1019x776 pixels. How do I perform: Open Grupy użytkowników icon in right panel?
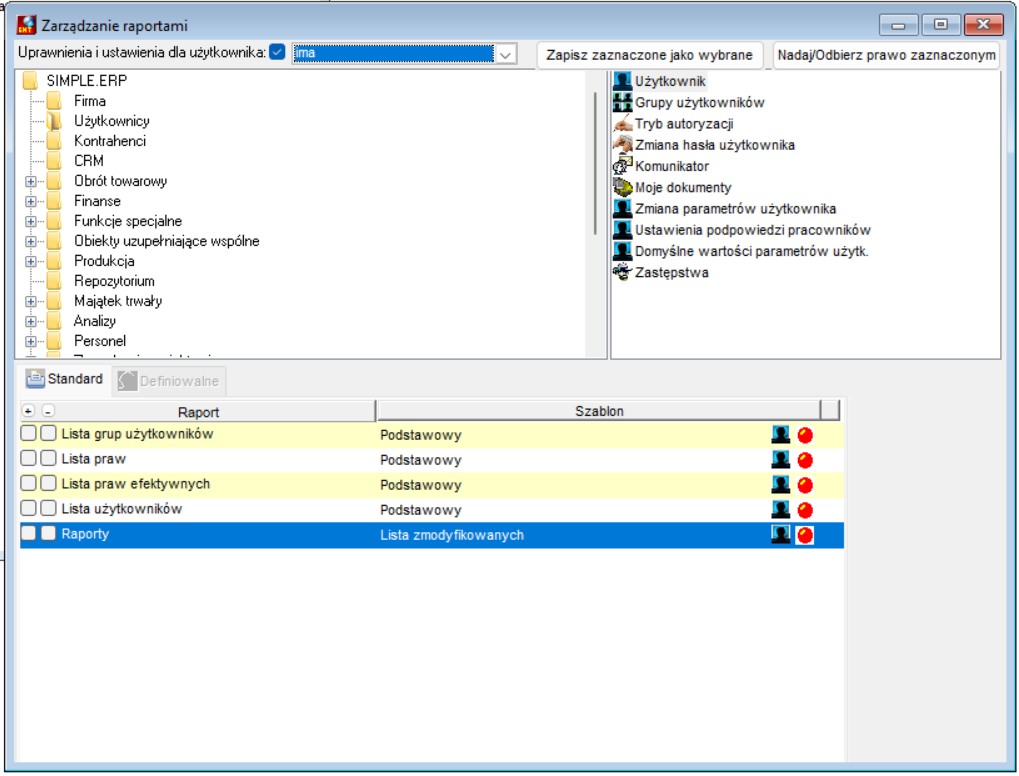(x=622, y=102)
